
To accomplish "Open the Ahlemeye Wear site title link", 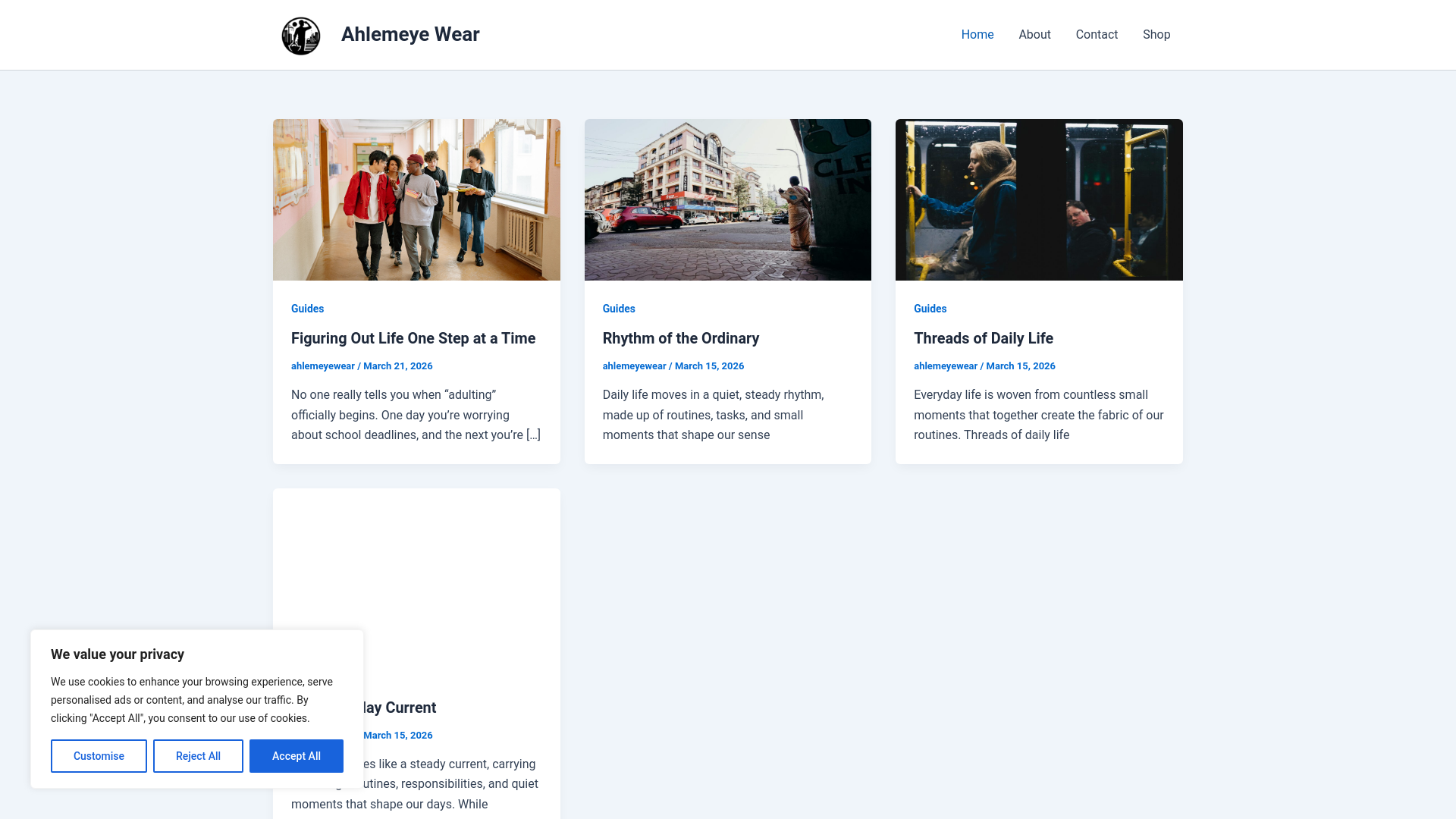I will (410, 34).
